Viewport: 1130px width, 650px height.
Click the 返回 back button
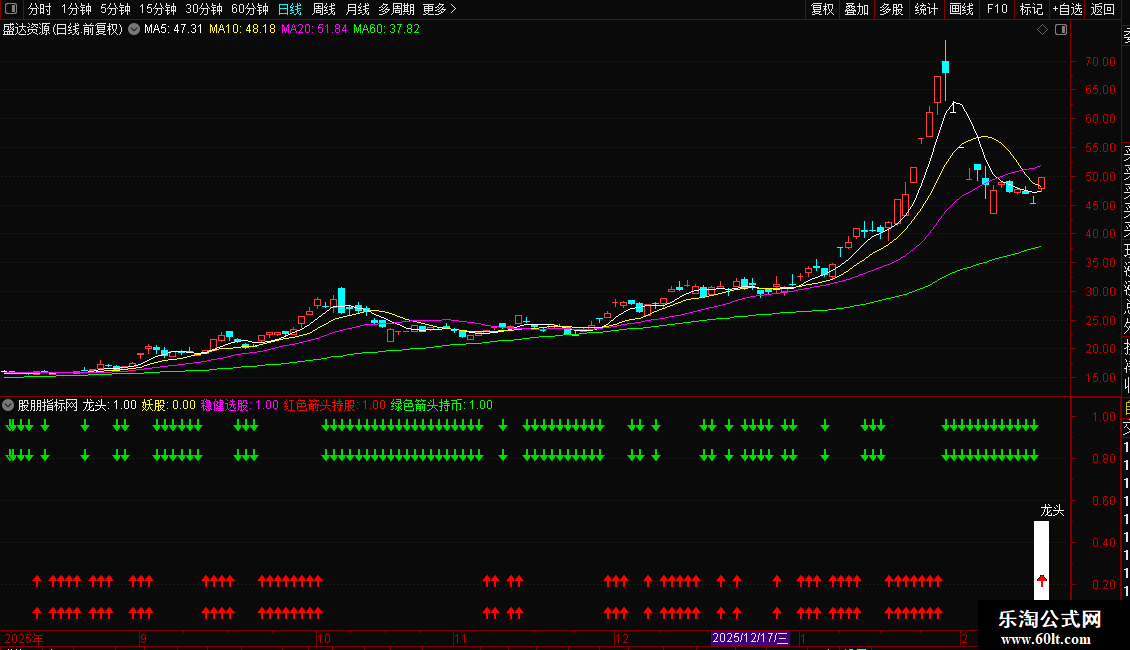pyautogui.click(x=1103, y=9)
